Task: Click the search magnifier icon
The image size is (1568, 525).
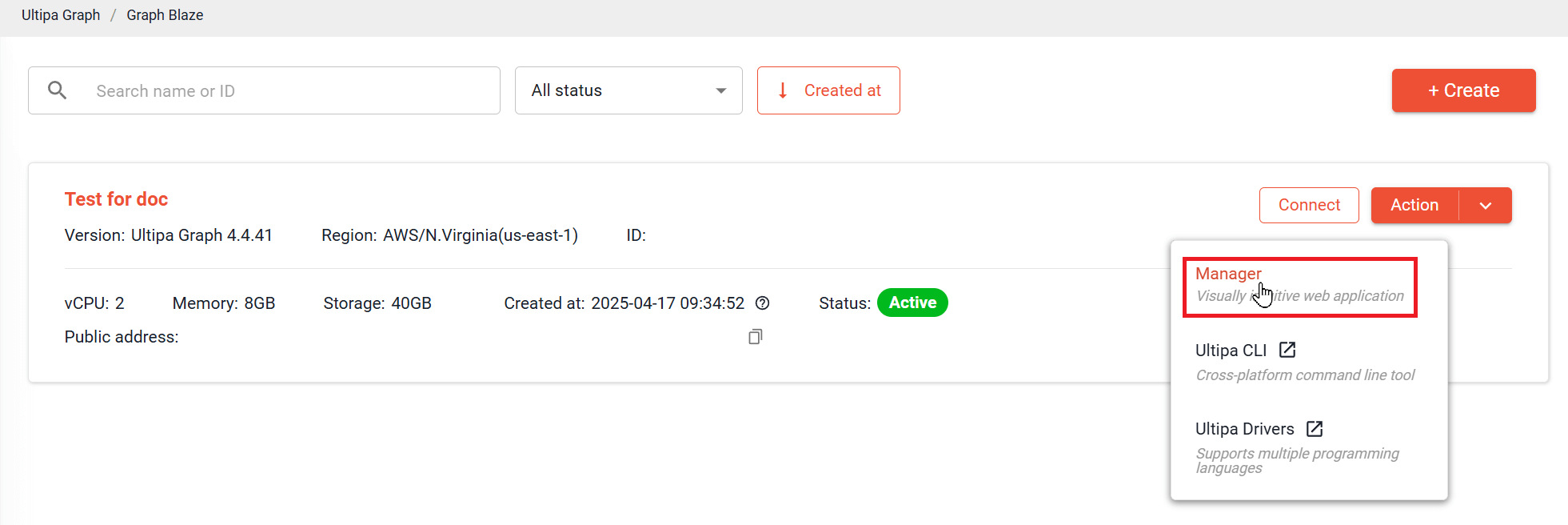Action: click(x=57, y=90)
